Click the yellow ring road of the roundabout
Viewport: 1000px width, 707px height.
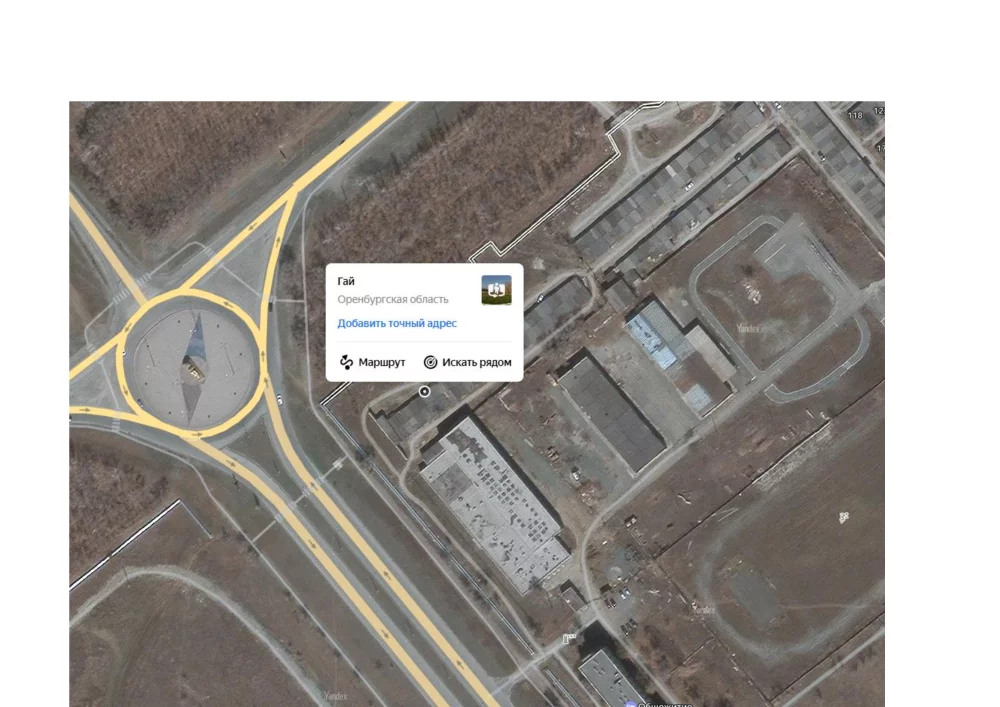[191, 294]
